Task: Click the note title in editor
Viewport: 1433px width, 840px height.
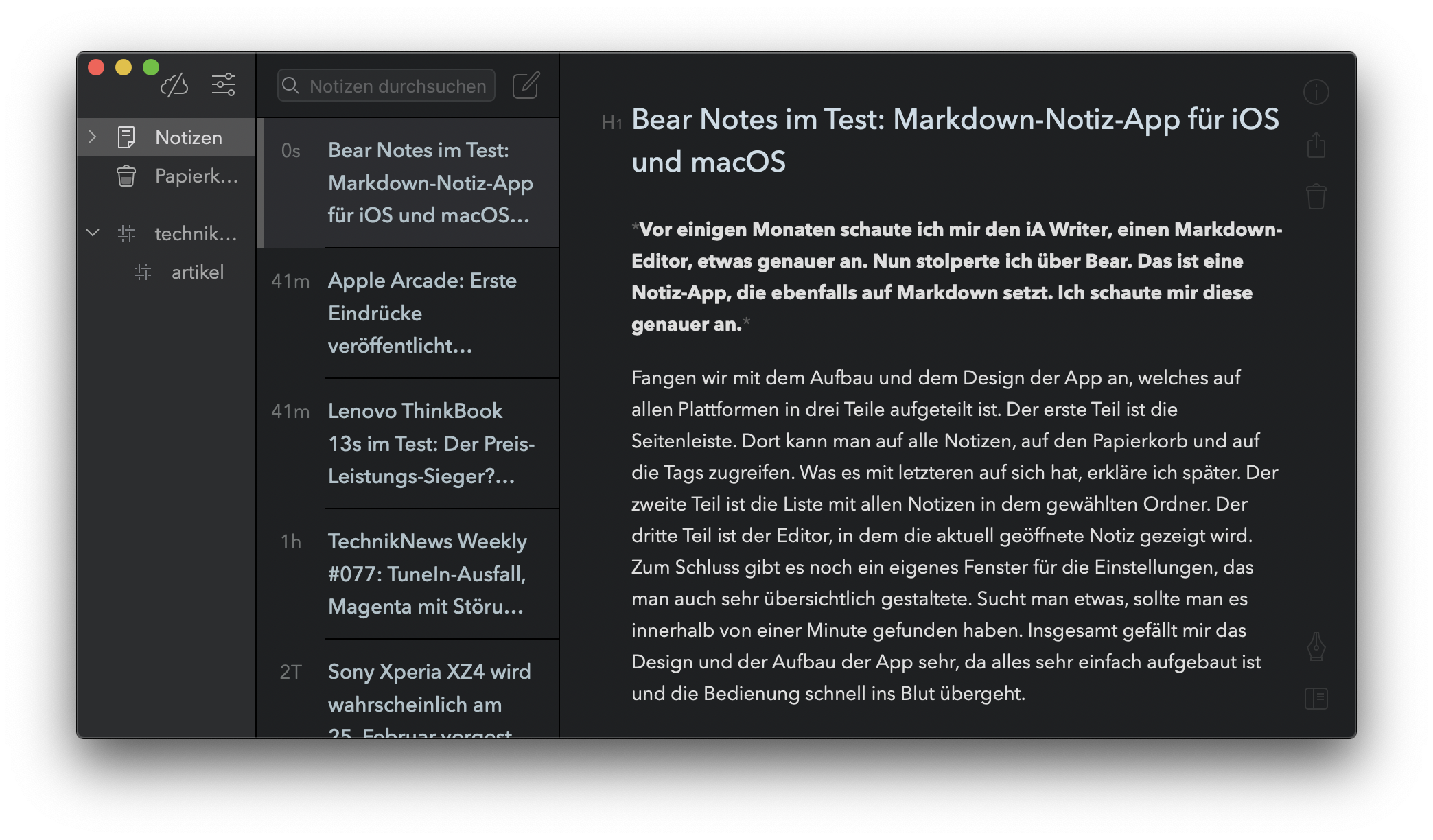Action: (x=955, y=141)
